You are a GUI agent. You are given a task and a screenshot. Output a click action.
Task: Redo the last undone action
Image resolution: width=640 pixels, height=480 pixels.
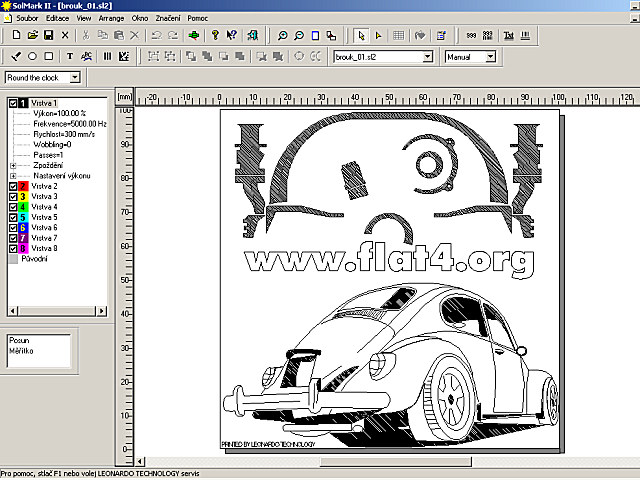coord(173,35)
